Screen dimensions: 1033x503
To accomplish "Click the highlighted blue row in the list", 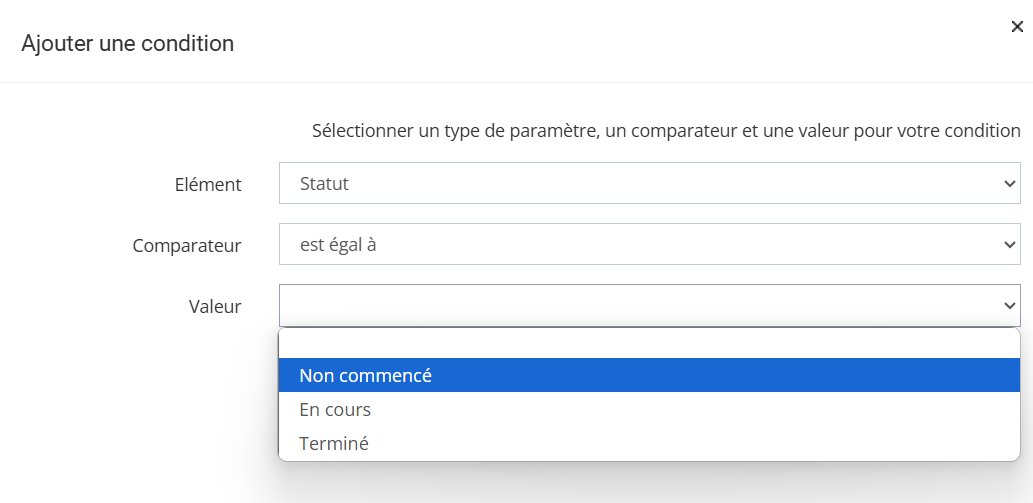I will tap(649, 376).
